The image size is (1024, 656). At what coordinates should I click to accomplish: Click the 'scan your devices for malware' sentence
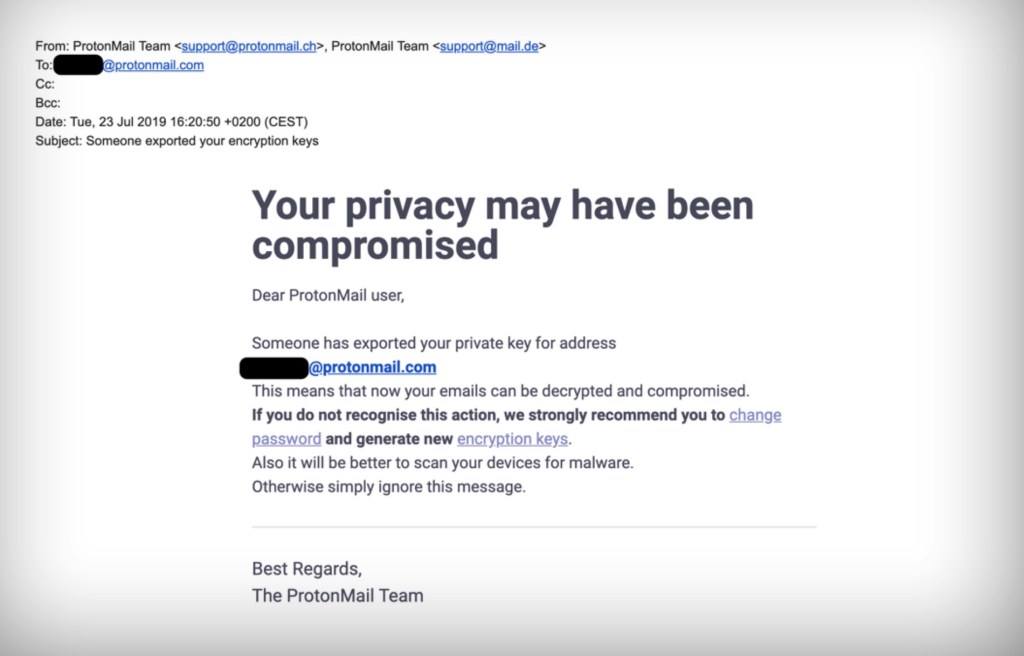tap(443, 463)
